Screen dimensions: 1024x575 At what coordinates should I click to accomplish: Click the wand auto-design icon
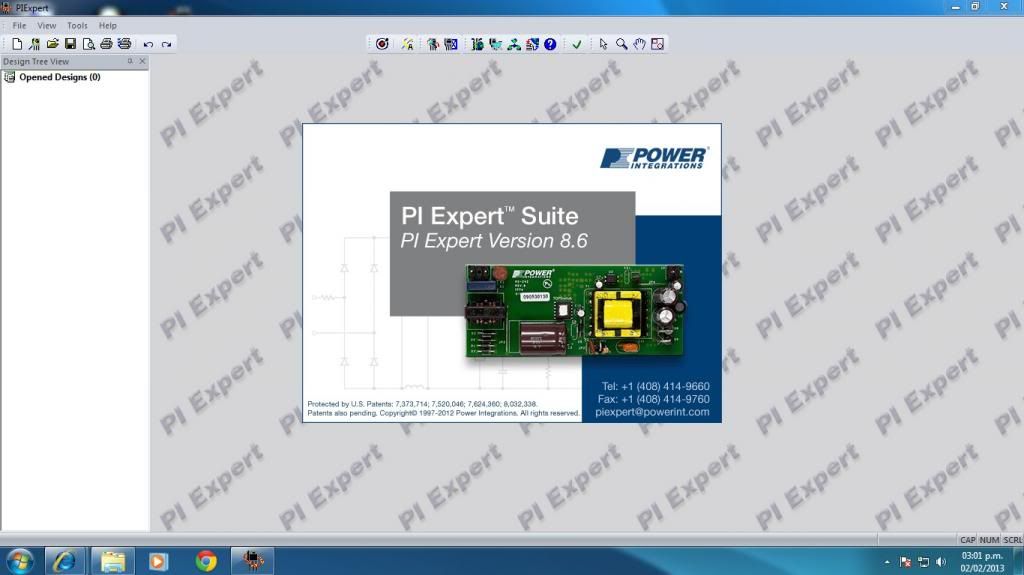coord(408,44)
